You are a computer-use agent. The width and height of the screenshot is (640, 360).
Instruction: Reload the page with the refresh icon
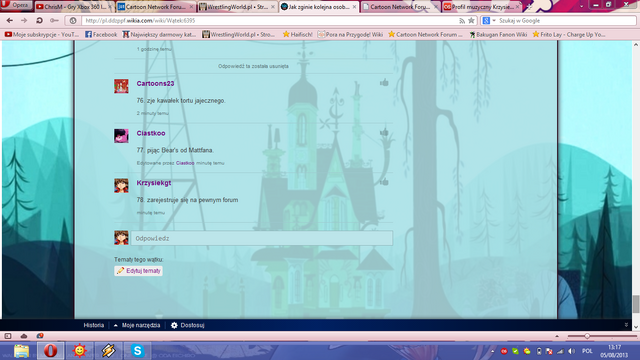click(x=39, y=20)
